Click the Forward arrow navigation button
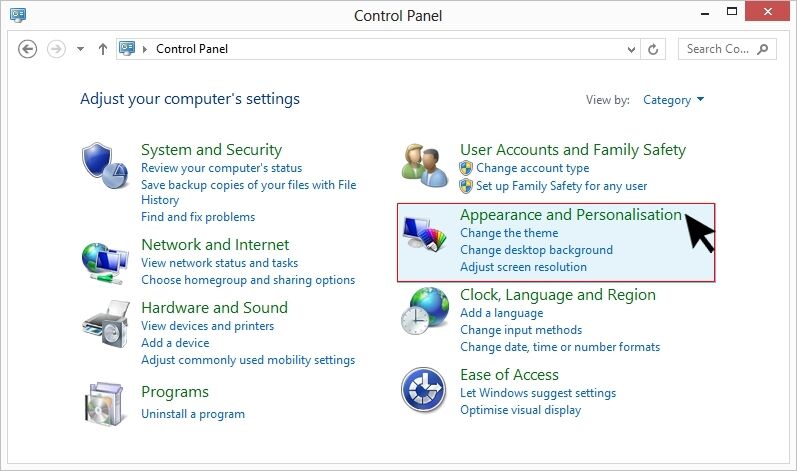This screenshot has width=797, height=471. pos(56,49)
